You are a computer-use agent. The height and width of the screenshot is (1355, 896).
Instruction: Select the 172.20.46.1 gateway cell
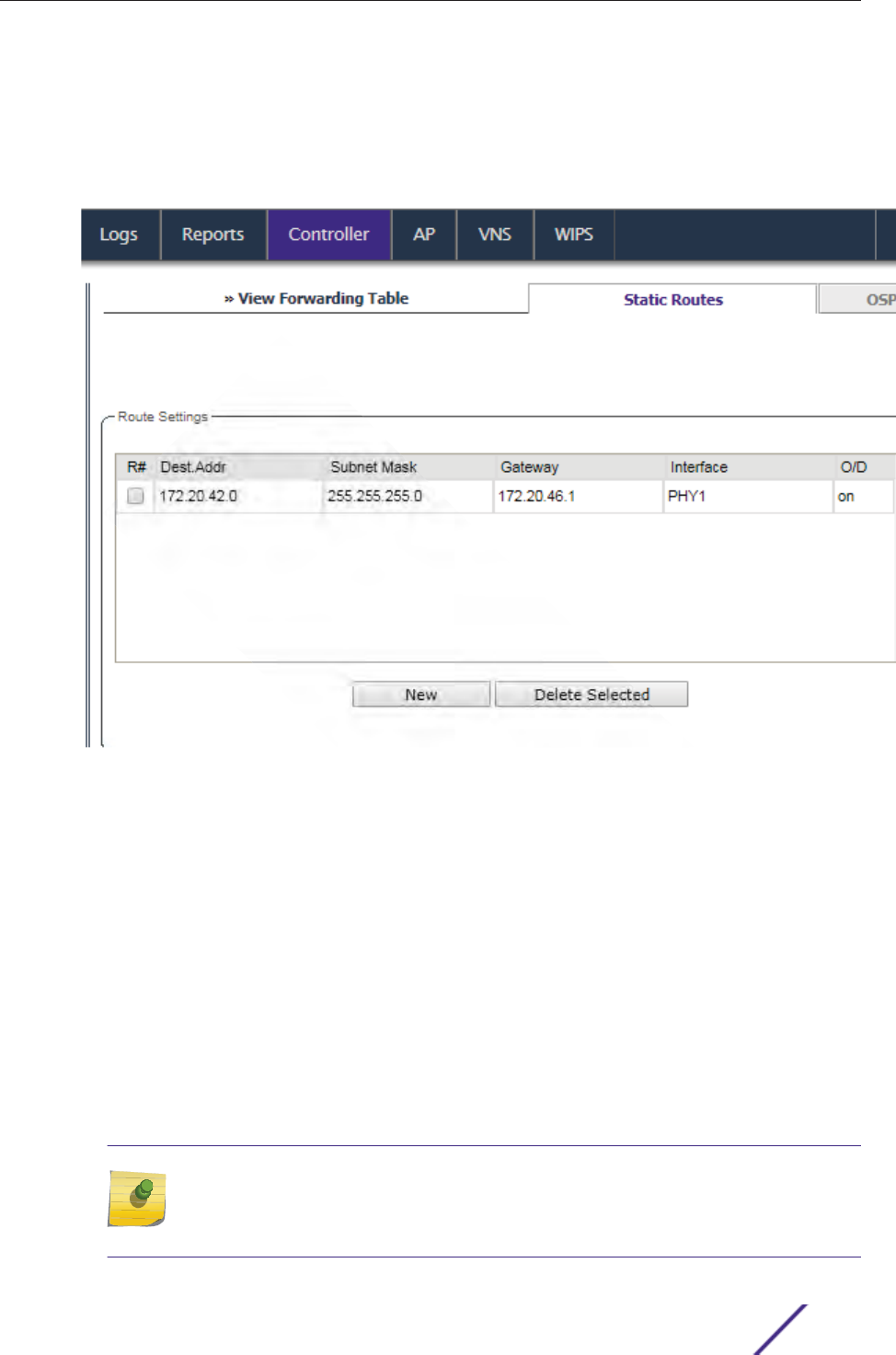(x=578, y=496)
